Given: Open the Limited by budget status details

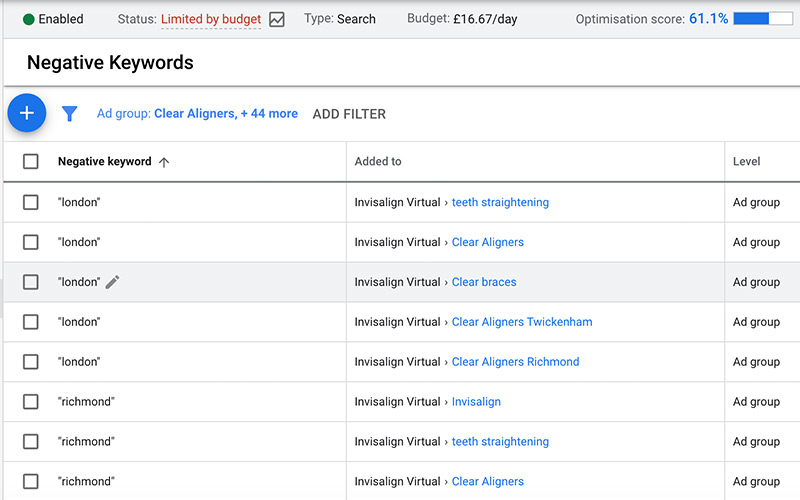Looking at the screenshot, I should coord(211,19).
